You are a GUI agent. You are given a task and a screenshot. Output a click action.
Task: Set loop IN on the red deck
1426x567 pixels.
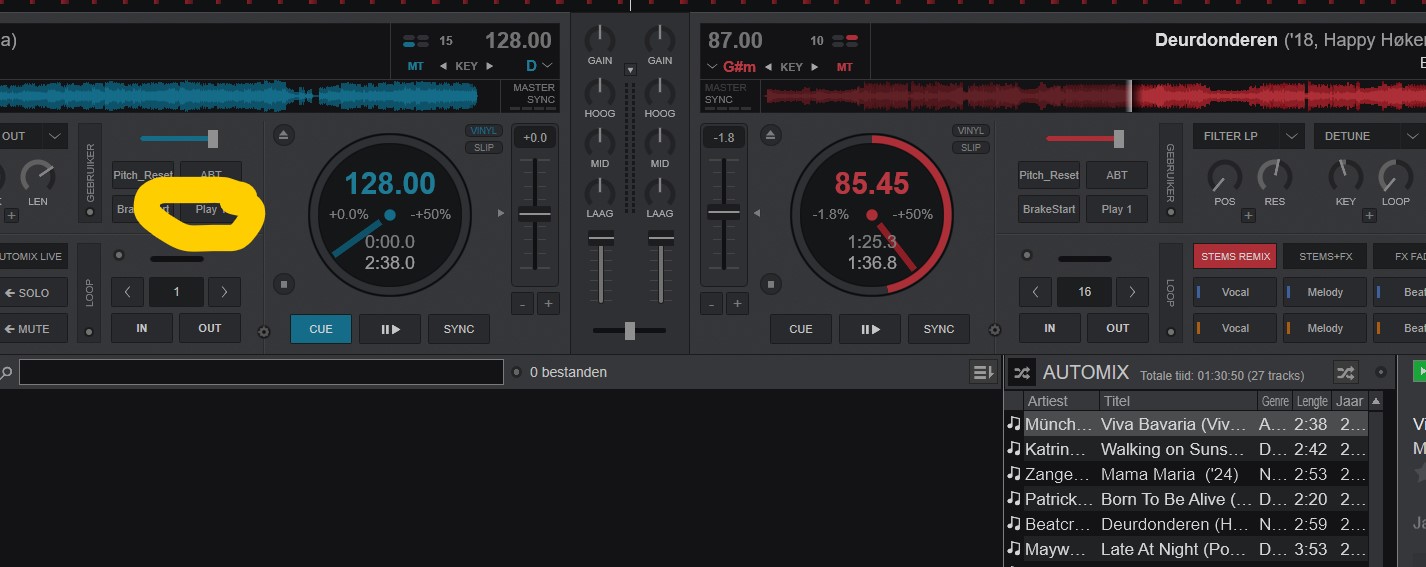click(1050, 328)
